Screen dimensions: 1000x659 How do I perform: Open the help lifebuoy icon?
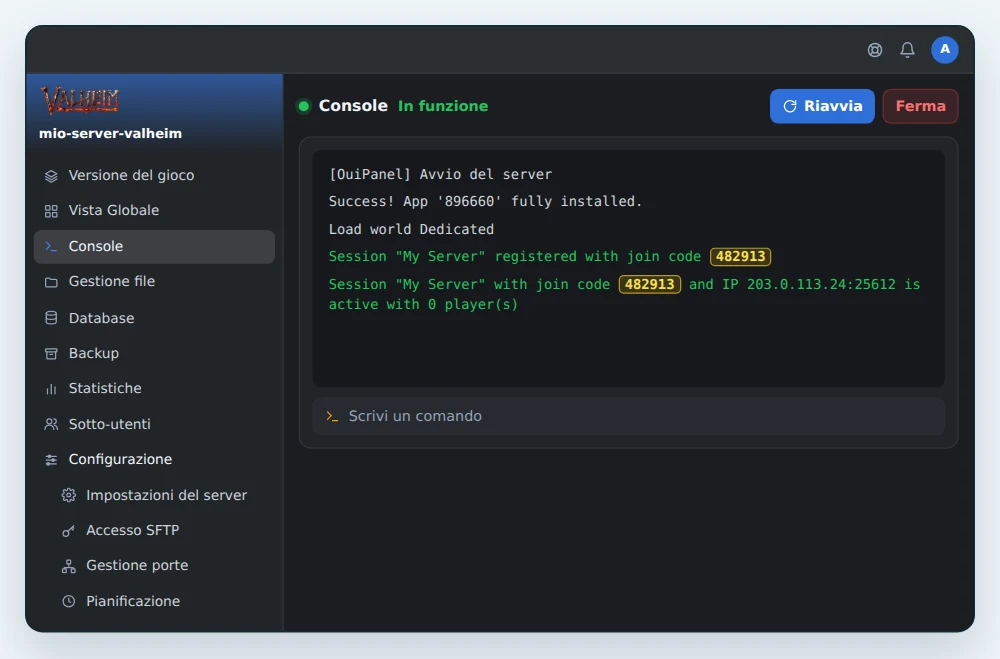tap(874, 50)
